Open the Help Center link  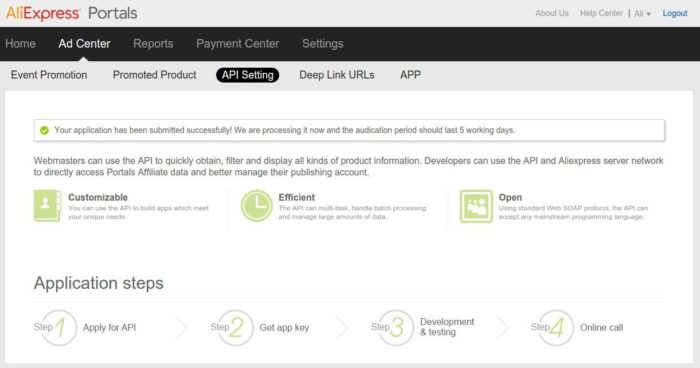pos(601,13)
